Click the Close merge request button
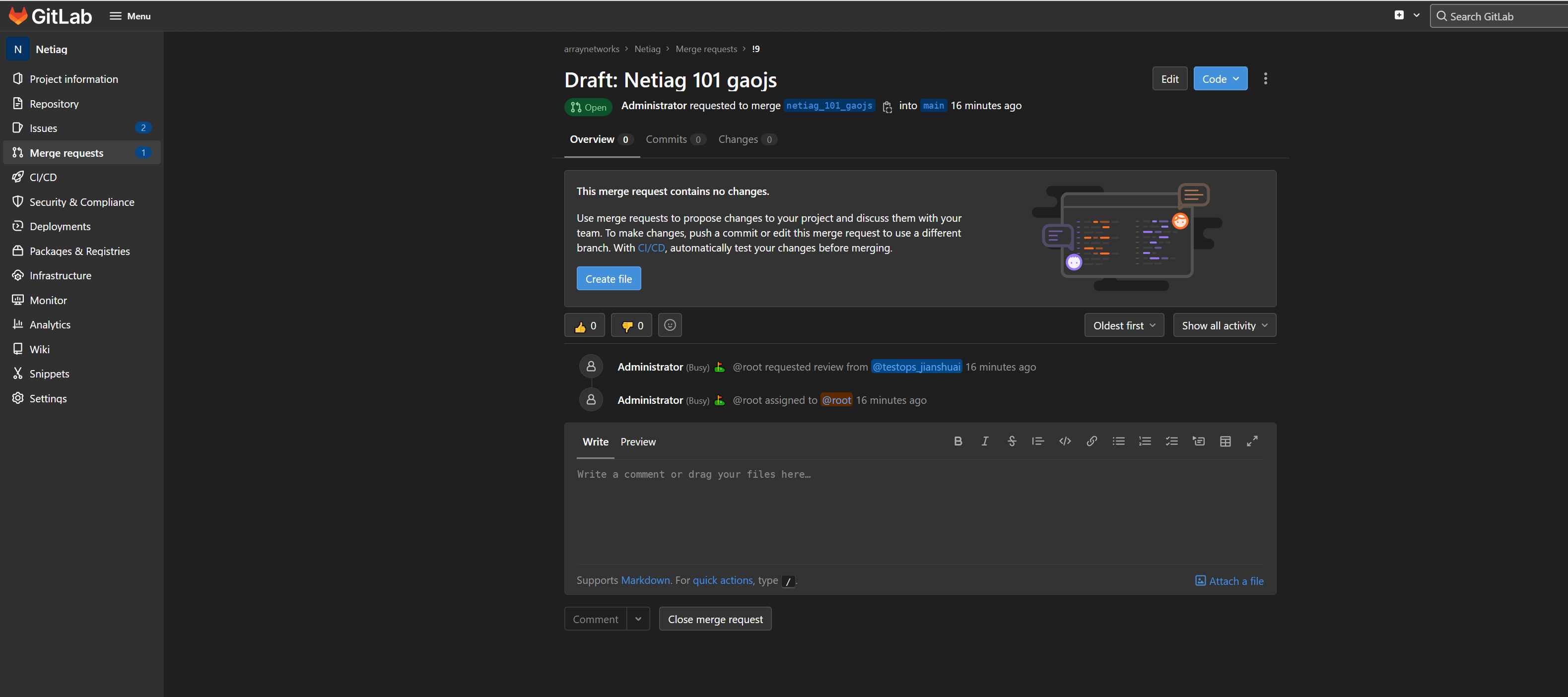Screen dimensions: 1568x697 (x=715, y=619)
